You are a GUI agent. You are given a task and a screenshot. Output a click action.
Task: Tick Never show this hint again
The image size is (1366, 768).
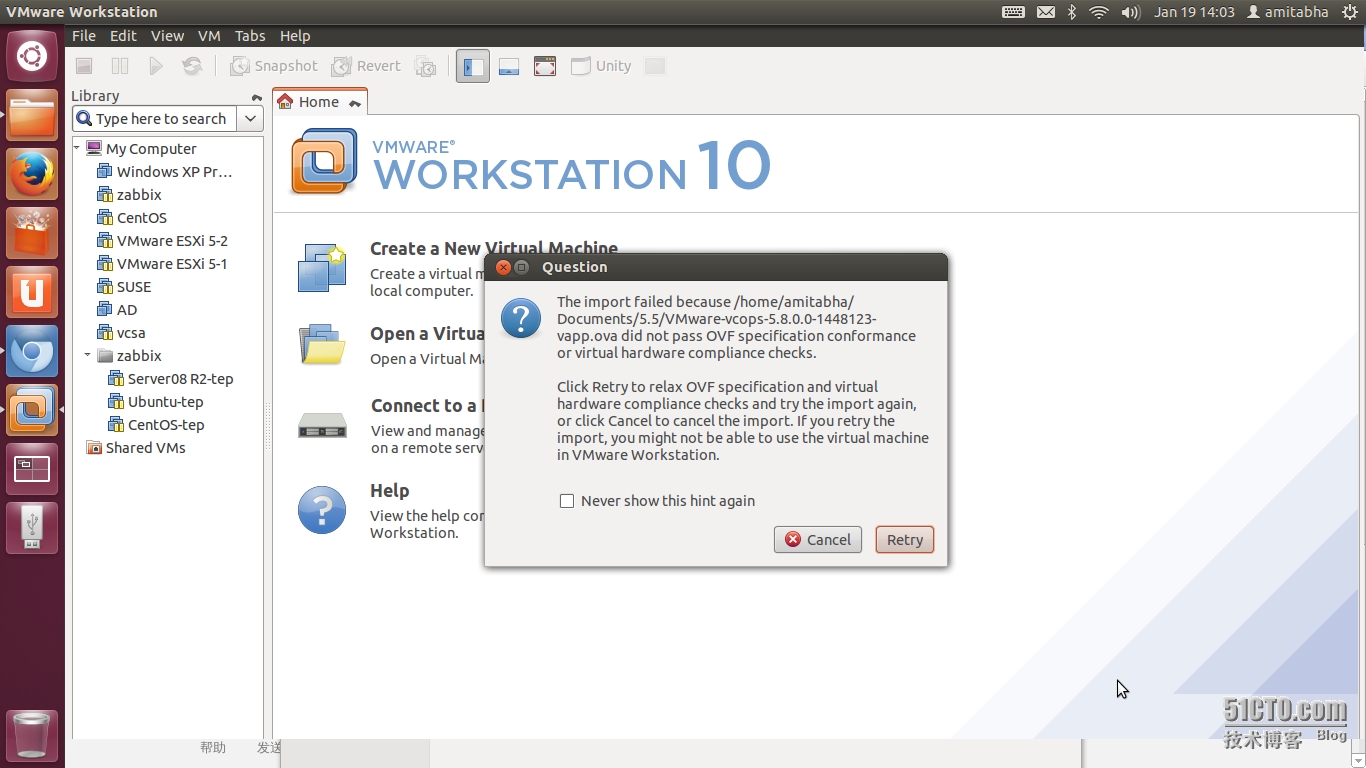(567, 501)
